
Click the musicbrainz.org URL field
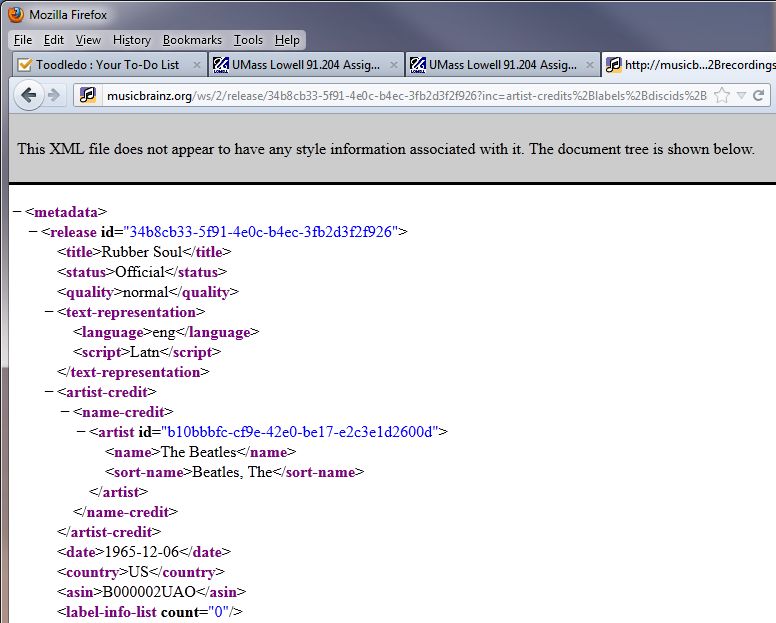pyautogui.click(x=406, y=96)
